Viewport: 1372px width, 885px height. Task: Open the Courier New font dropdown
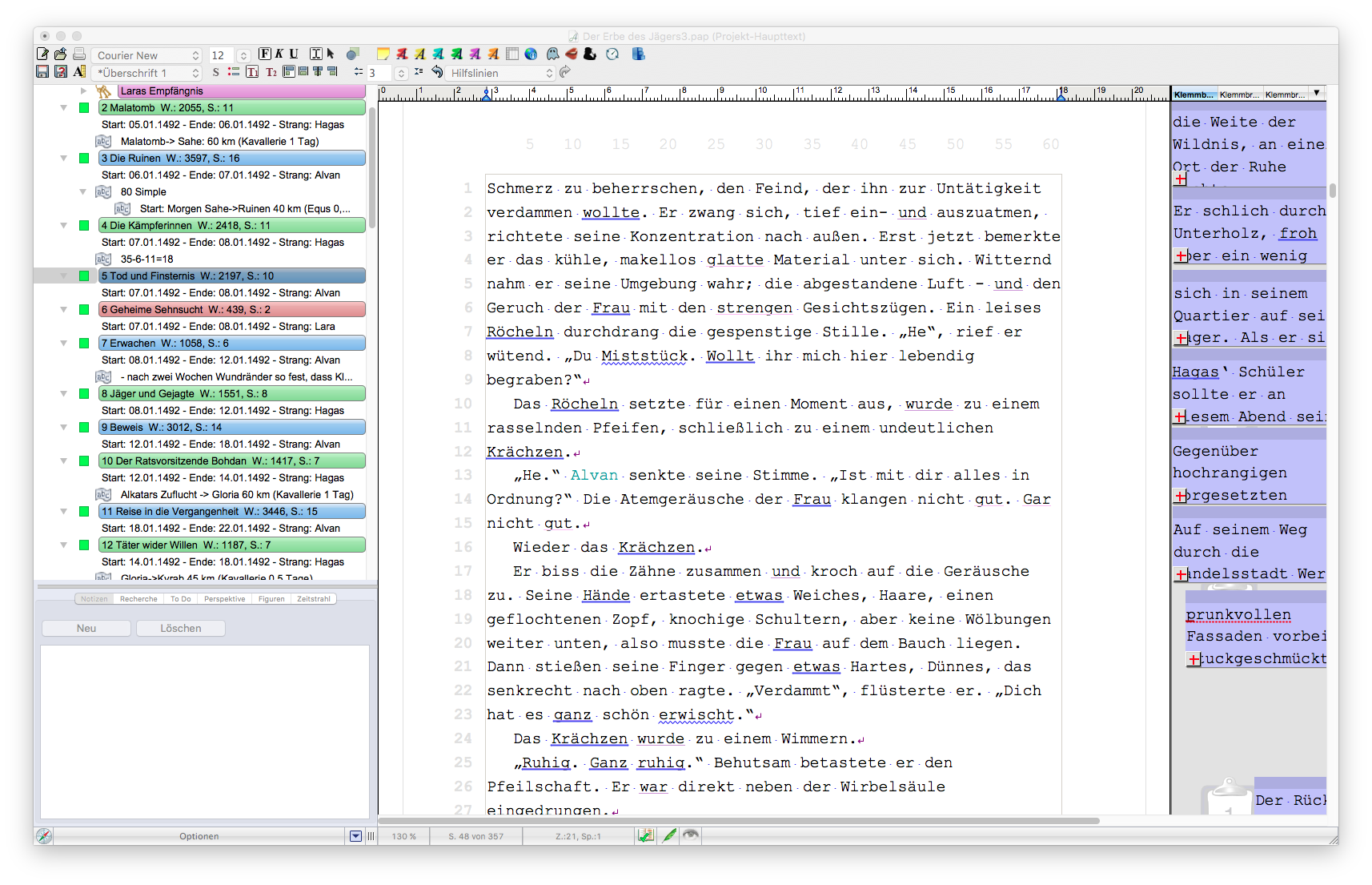tap(147, 55)
